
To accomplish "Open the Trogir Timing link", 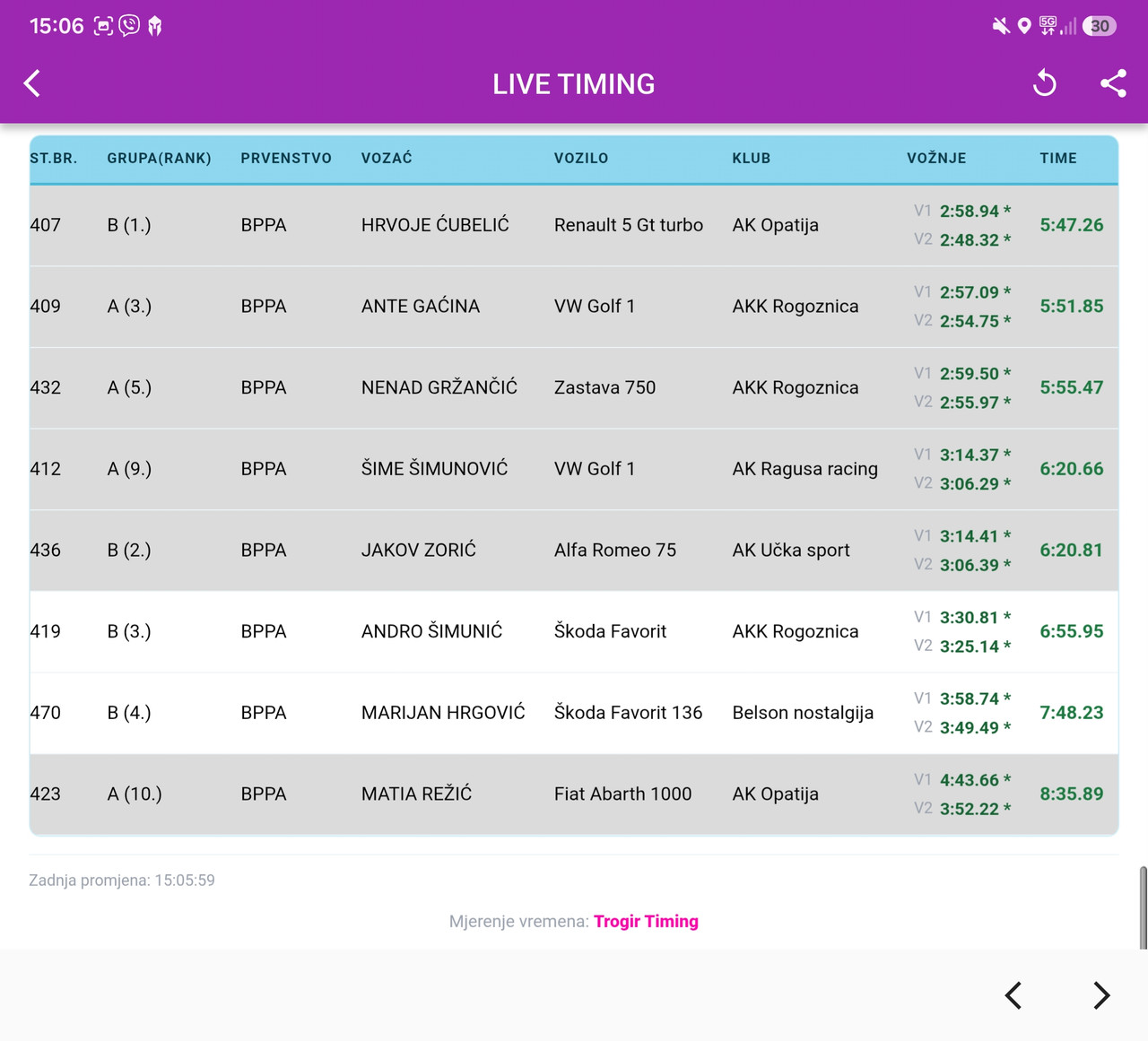I will tap(646, 921).
